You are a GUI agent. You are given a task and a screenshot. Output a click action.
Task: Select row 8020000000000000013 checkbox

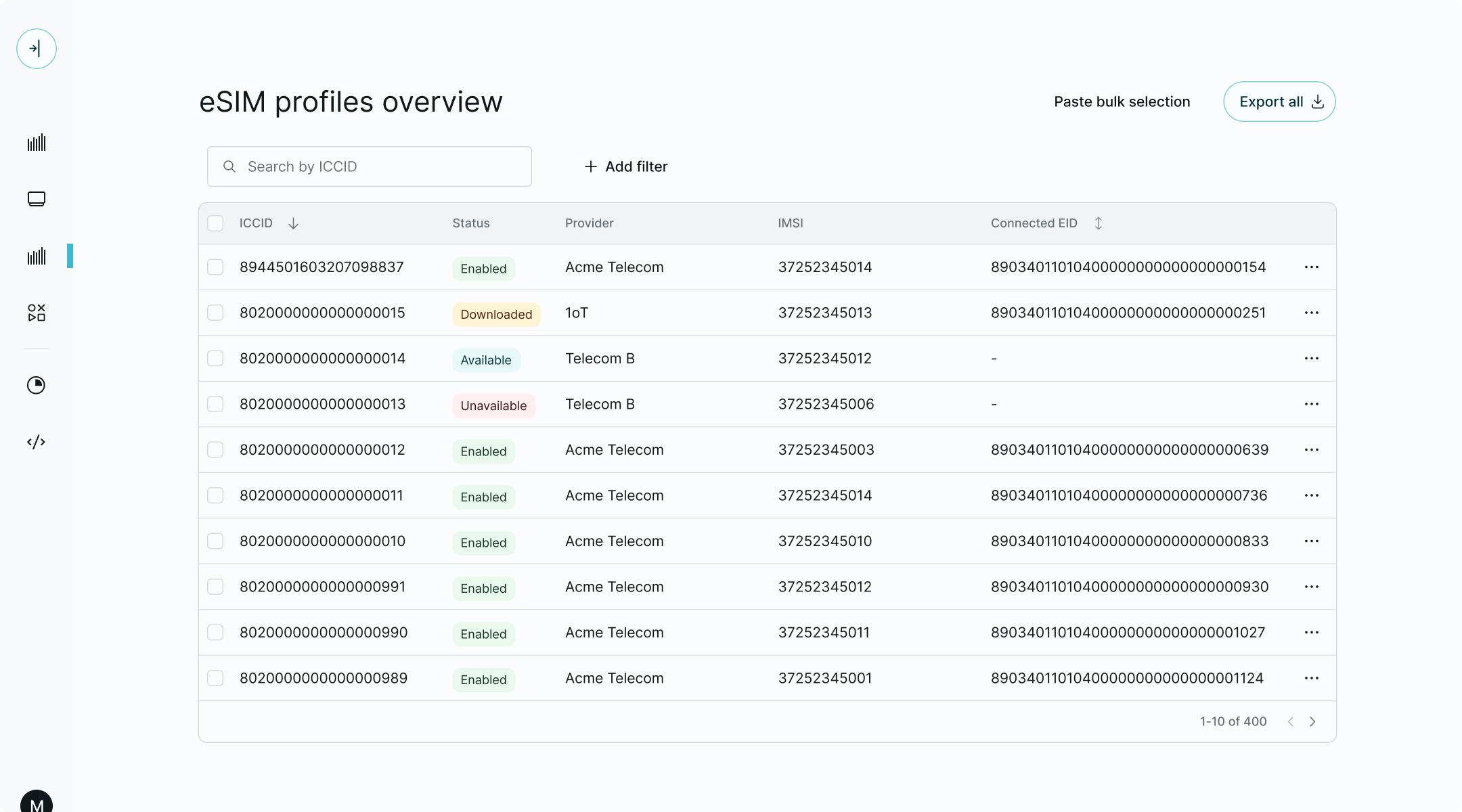point(215,404)
